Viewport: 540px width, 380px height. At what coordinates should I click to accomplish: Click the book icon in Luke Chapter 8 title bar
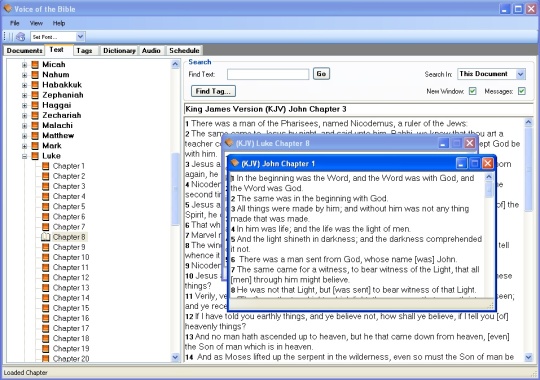click(229, 143)
